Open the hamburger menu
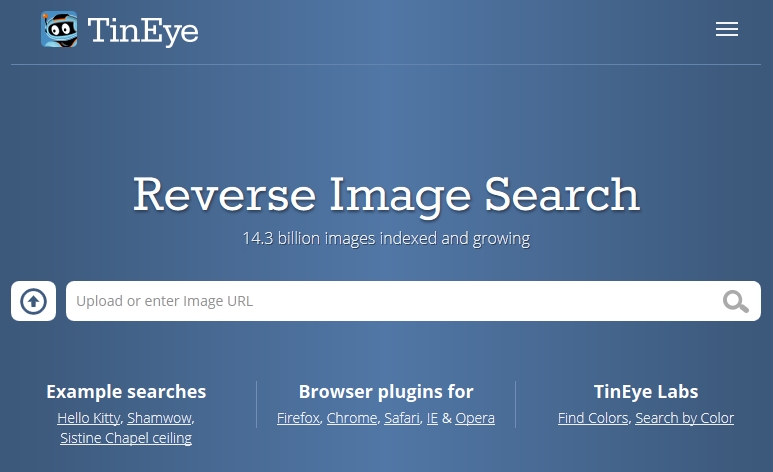The image size is (773, 472). click(727, 29)
